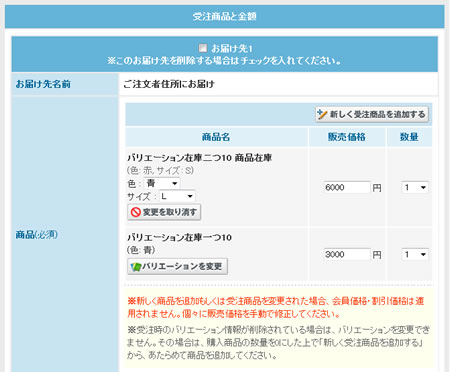Click the 新しく受注商品を追加する button
The image size is (450, 372).
point(372,114)
